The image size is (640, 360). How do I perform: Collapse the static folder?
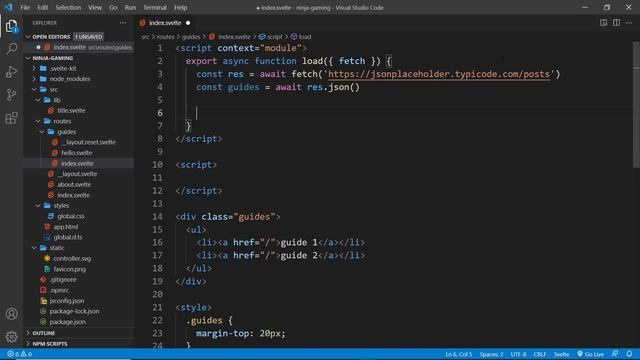pos(57,248)
